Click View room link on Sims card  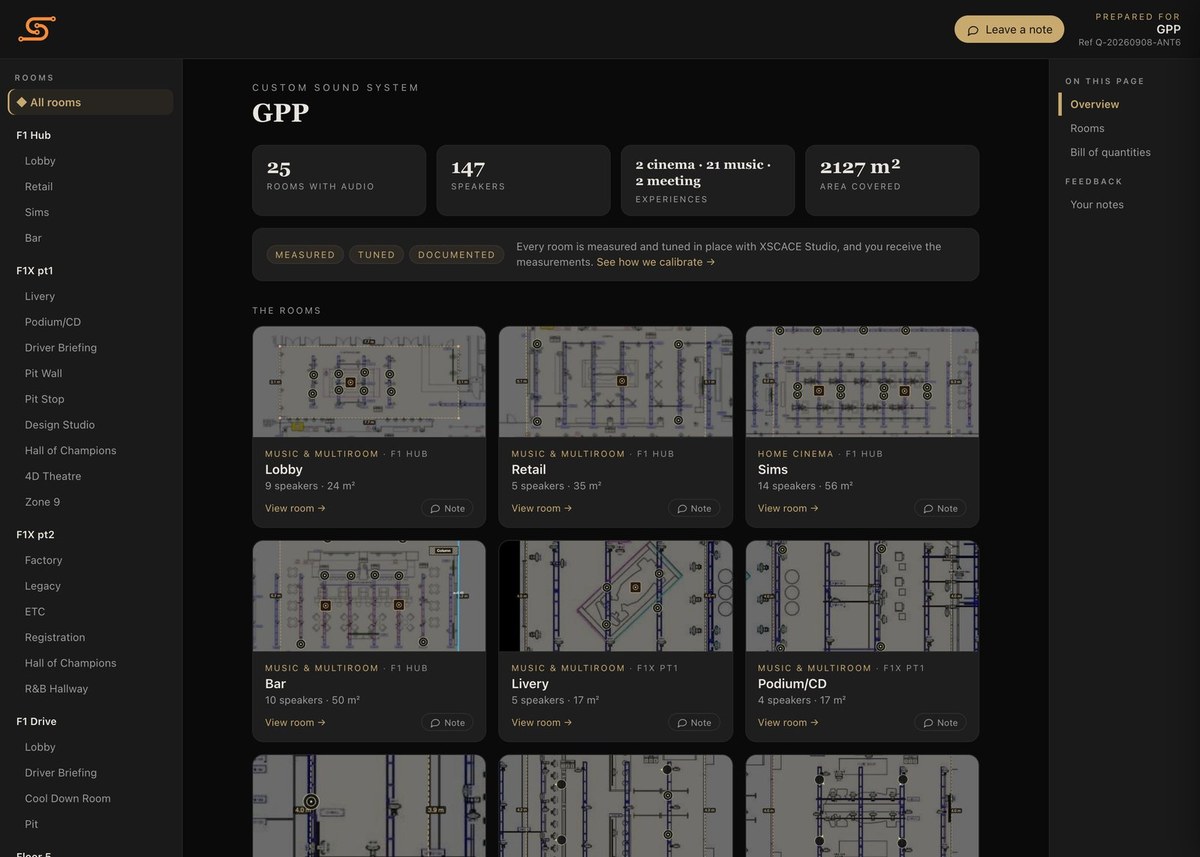[788, 508]
